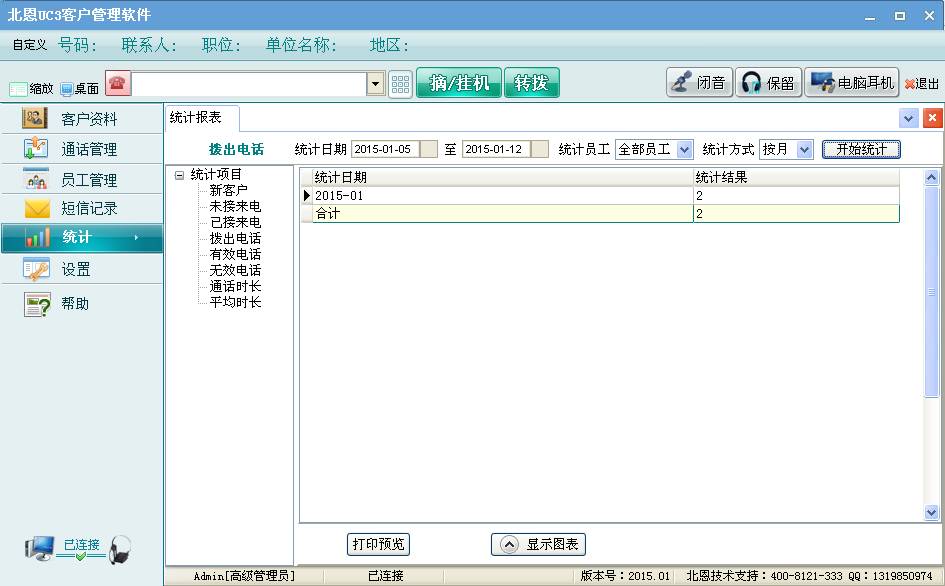This screenshot has height=586, width=945.
Task: Click the 自定义 label
Action: (30, 45)
